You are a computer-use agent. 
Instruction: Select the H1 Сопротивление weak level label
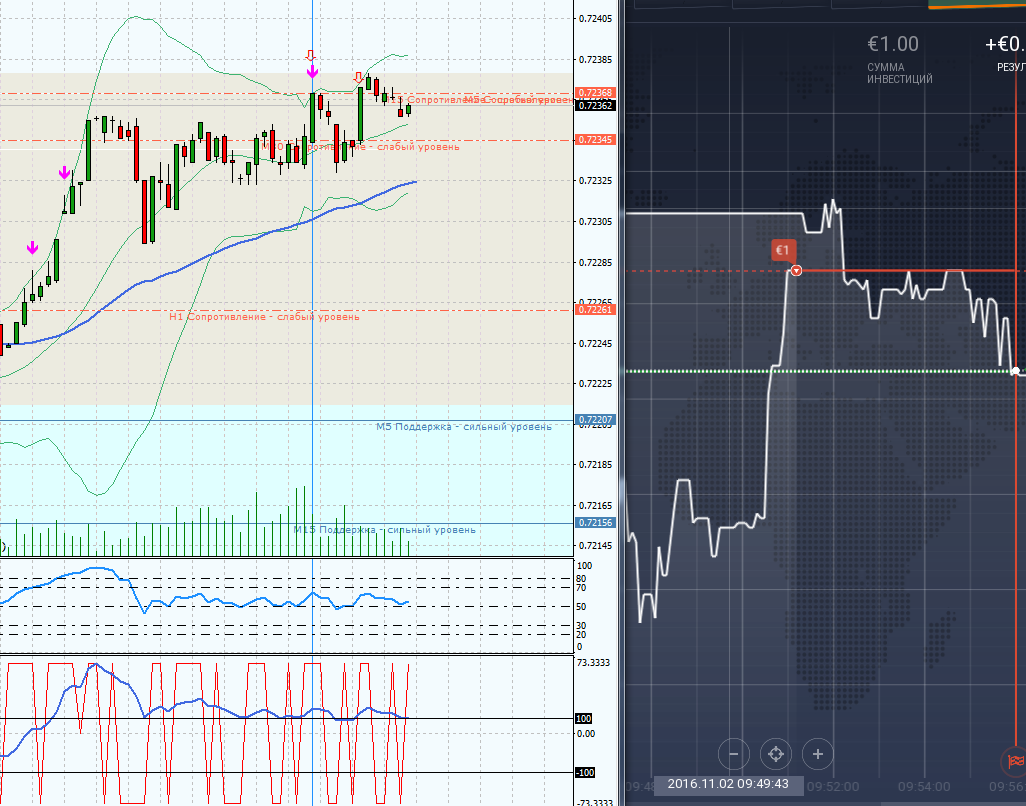[x=264, y=316]
